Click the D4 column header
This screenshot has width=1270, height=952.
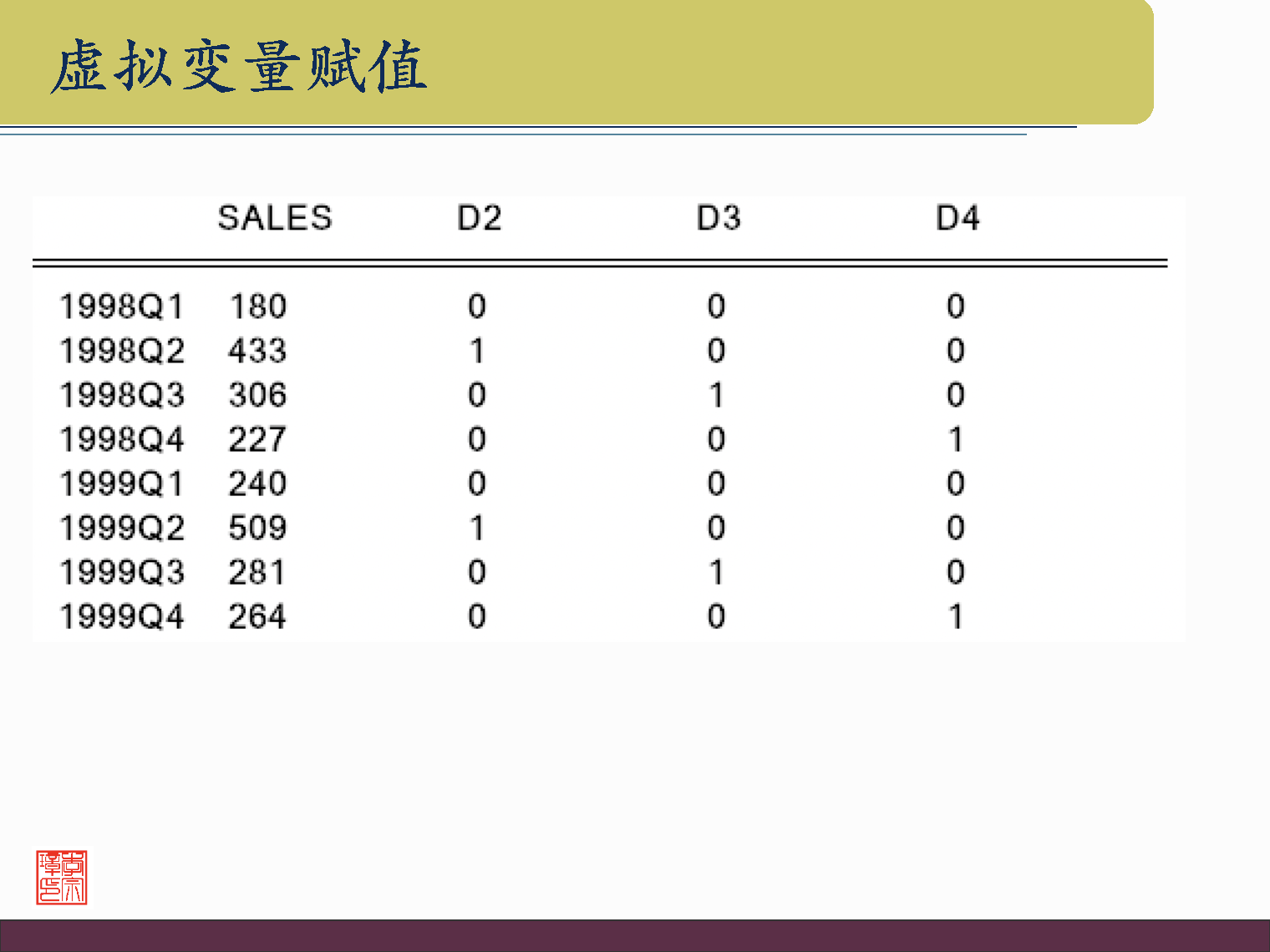pos(958,218)
